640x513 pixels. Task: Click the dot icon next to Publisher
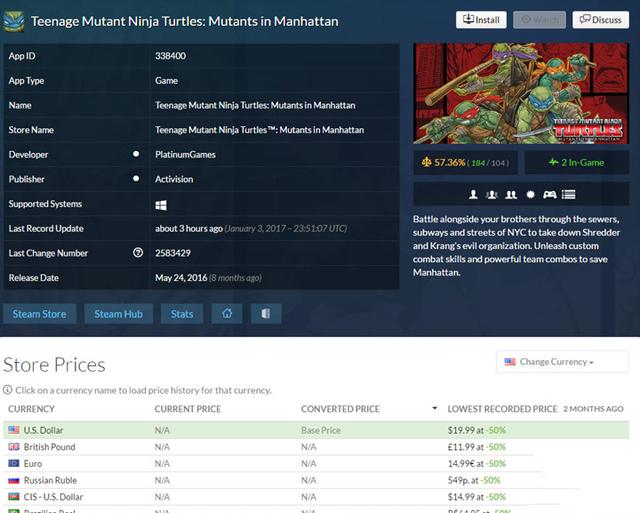tap(136, 178)
